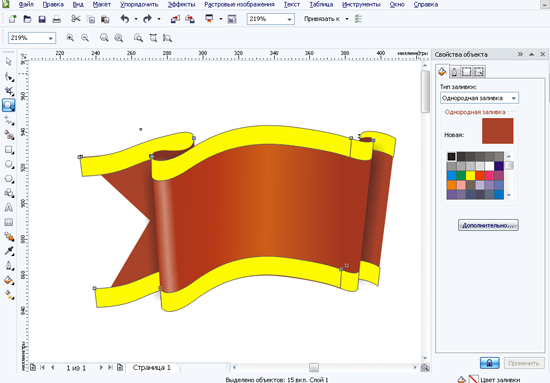Select the Freehand drawing tool
550x383 pixels.
point(9,120)
